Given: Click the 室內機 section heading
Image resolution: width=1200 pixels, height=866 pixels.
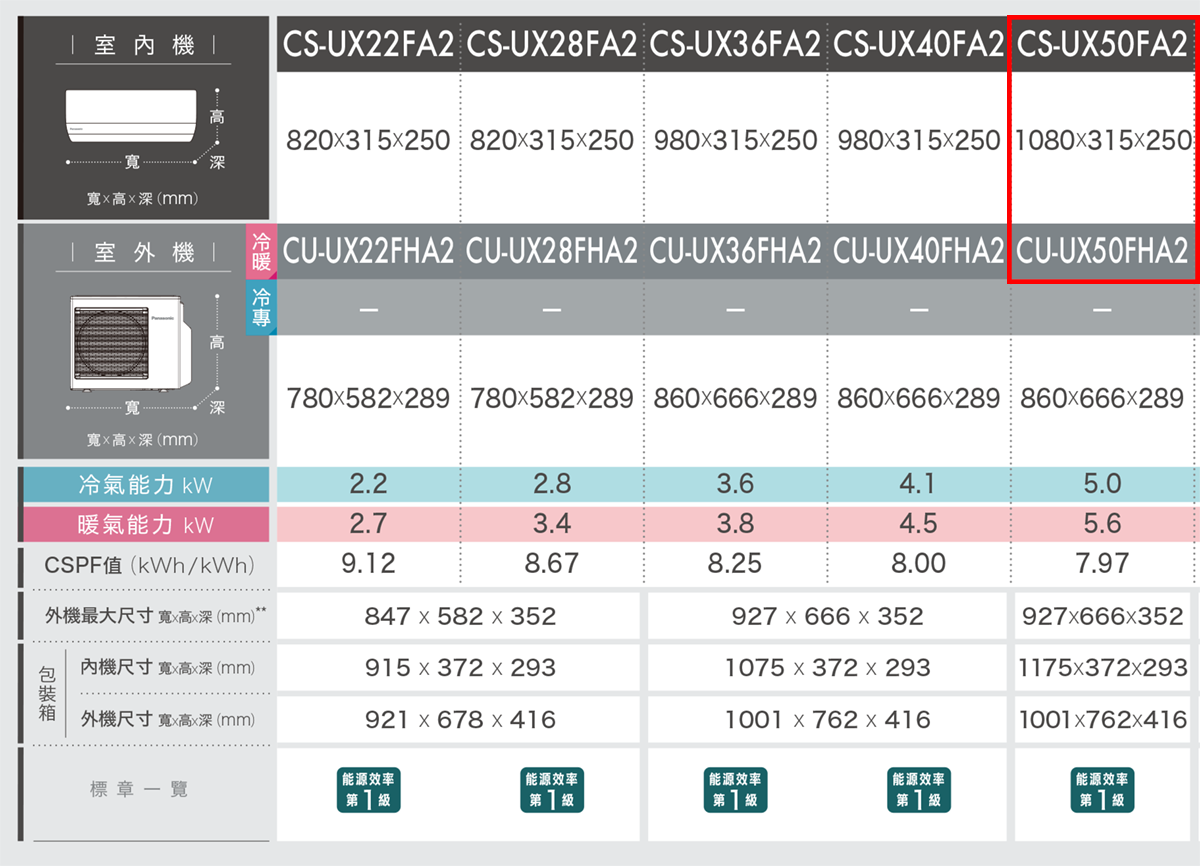Looking at the screenshot, I should [x=144, y=46].
